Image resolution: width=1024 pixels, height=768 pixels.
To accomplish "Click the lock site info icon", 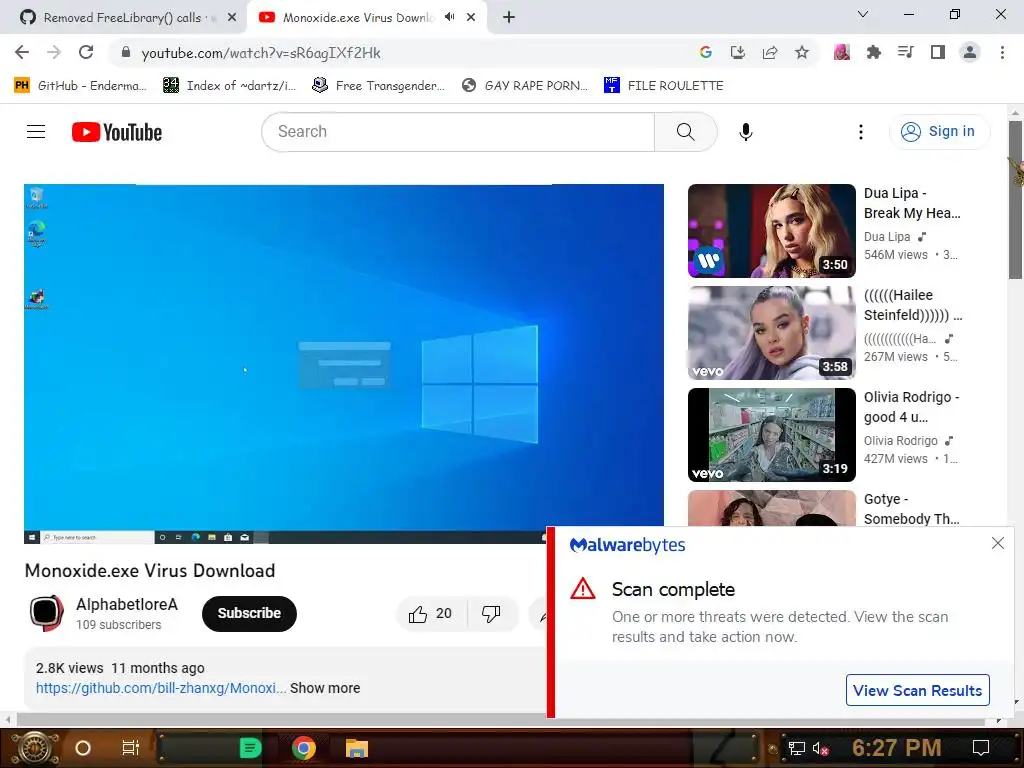I will [126, 53].
